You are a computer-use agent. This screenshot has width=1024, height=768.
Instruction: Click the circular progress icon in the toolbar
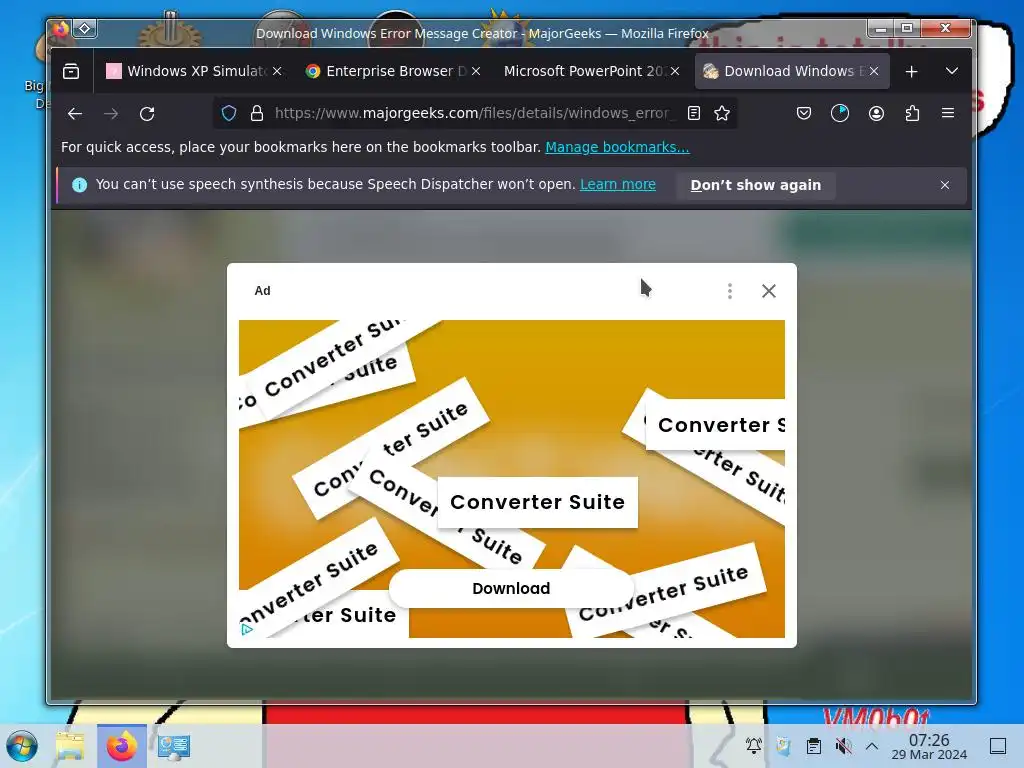click(840, 114)
